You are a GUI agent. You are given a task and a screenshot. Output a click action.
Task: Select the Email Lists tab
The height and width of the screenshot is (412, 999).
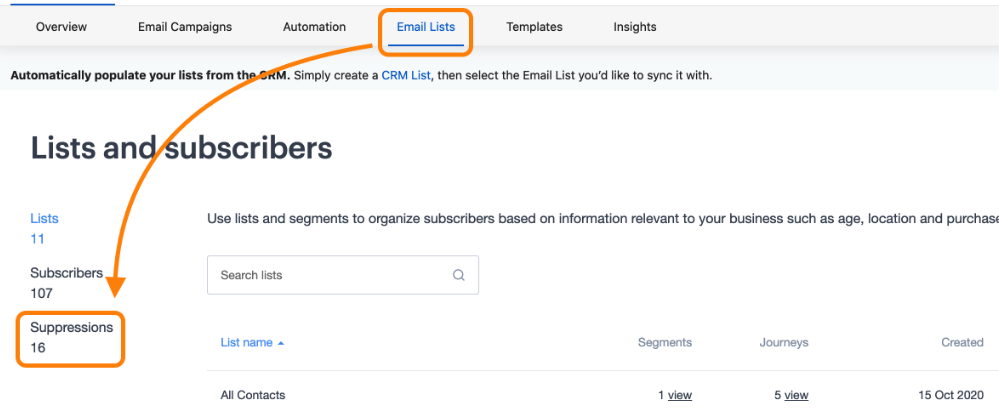(x=426, y=27)
